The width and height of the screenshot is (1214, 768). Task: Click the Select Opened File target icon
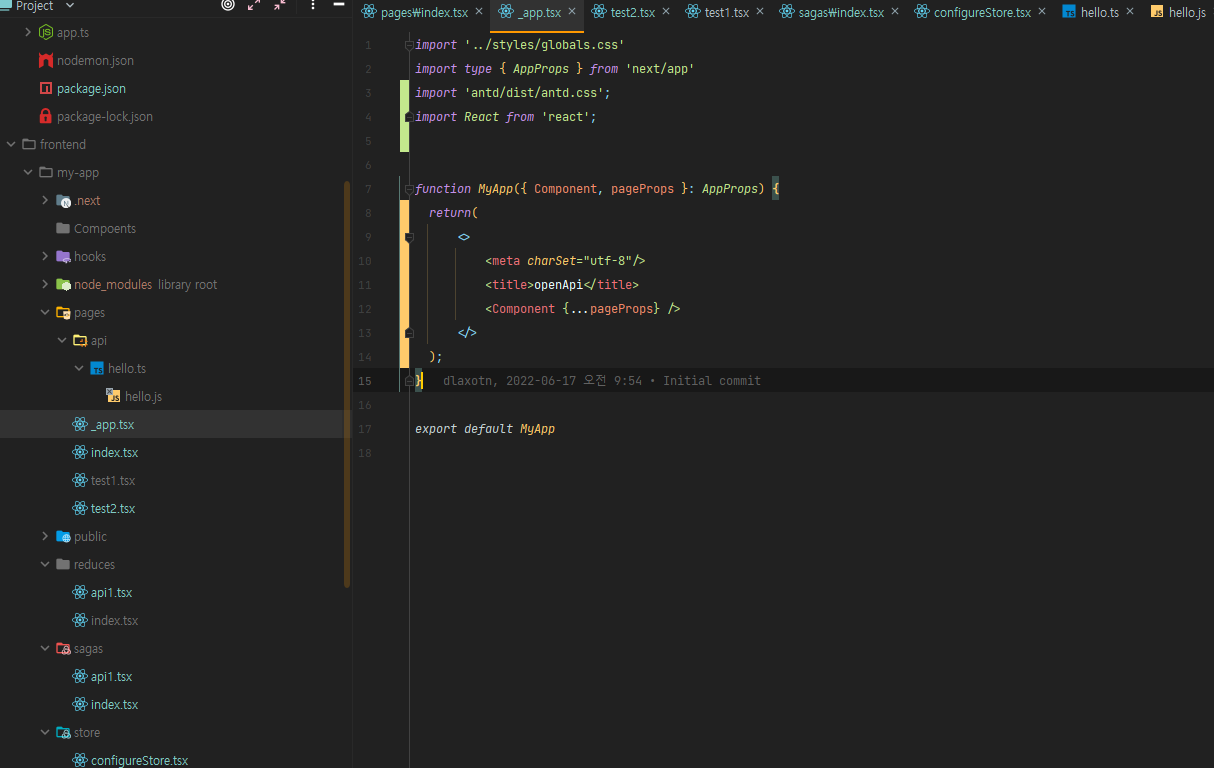228,5
